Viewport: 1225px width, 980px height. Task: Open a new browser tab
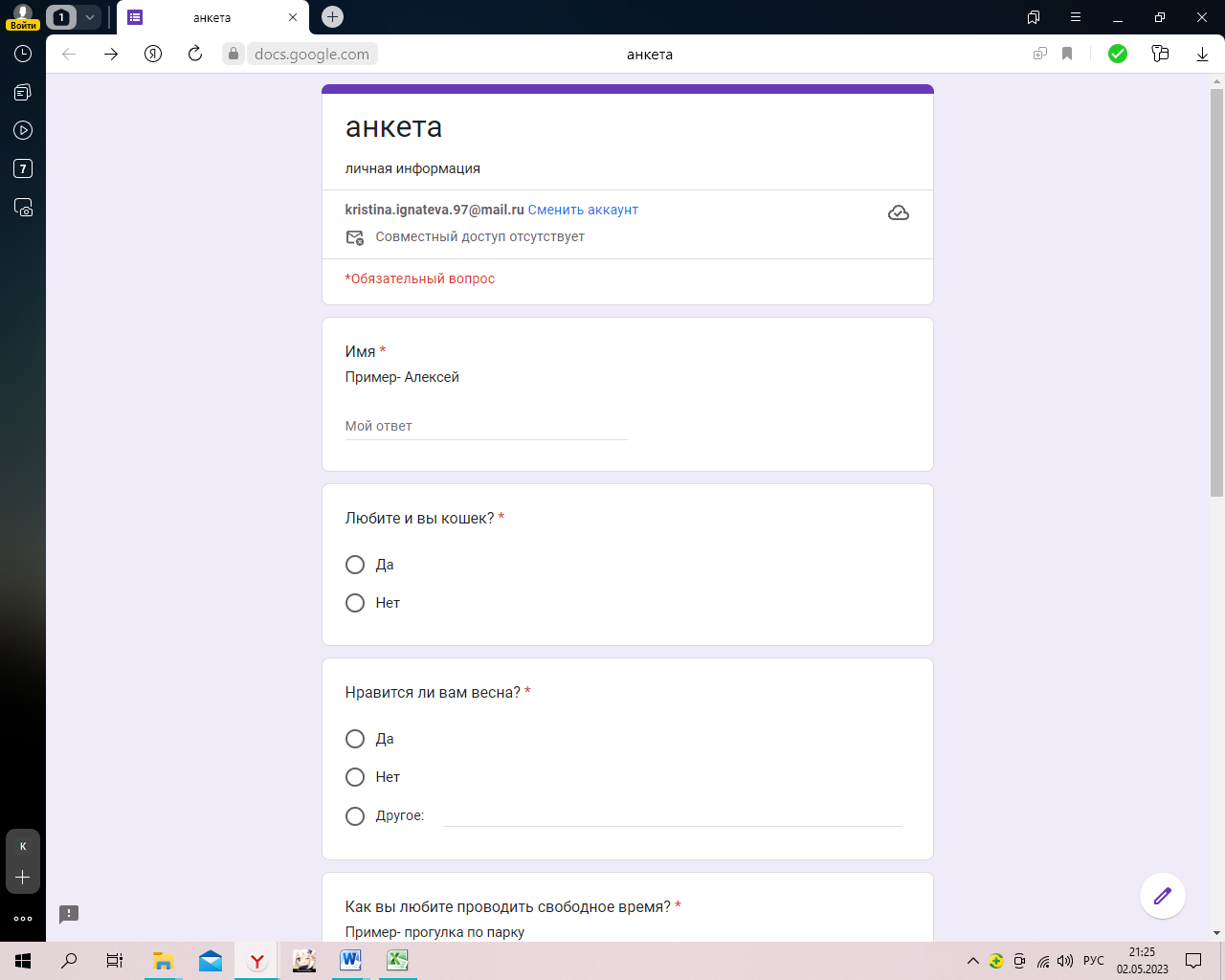(x=332, y=16)
